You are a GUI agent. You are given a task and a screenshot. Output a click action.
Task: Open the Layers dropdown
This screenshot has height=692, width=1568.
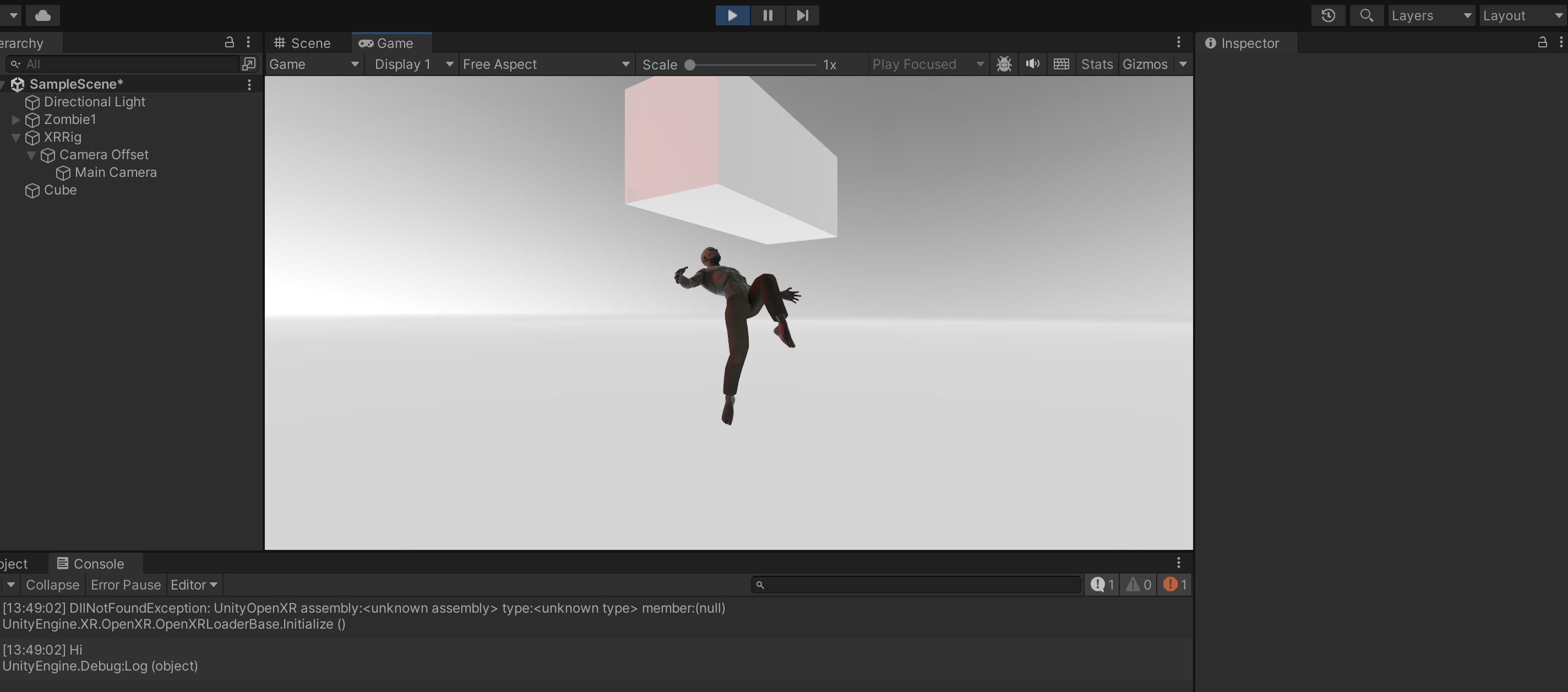tap(1431, 15)
